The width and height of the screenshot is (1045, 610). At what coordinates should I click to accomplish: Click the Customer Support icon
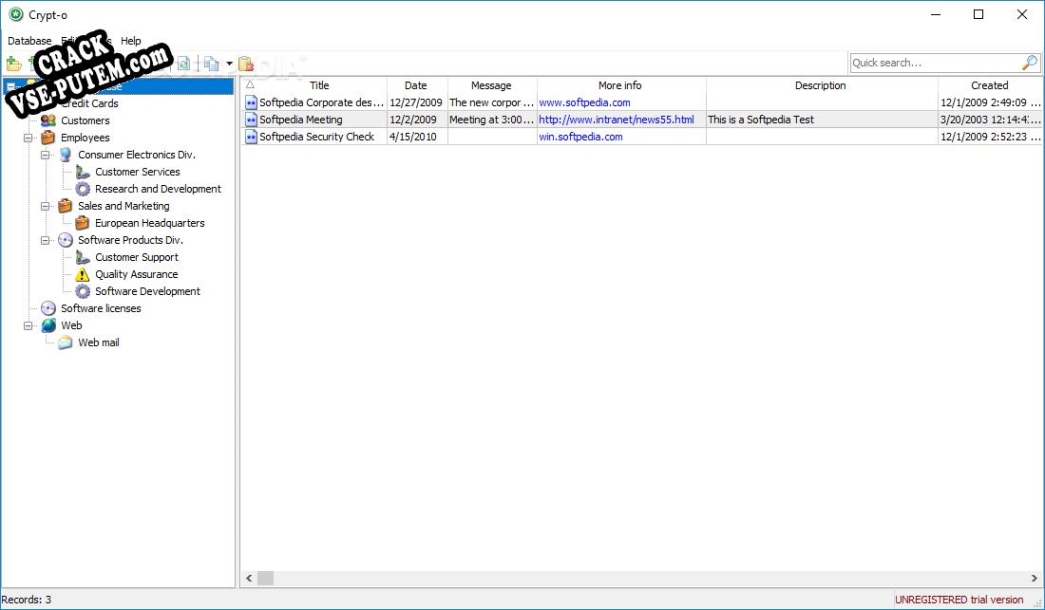point(82,257)
